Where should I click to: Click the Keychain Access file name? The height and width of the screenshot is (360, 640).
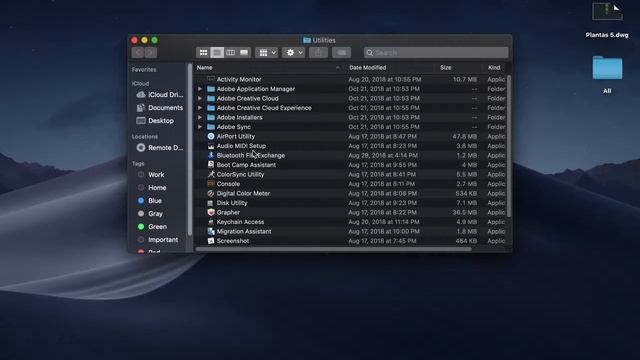(x=240, y=222)
